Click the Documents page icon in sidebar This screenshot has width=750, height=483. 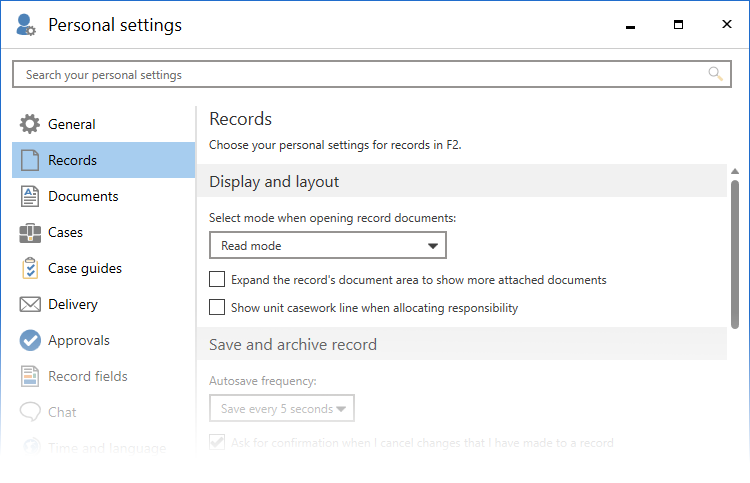tap(30, 197)
